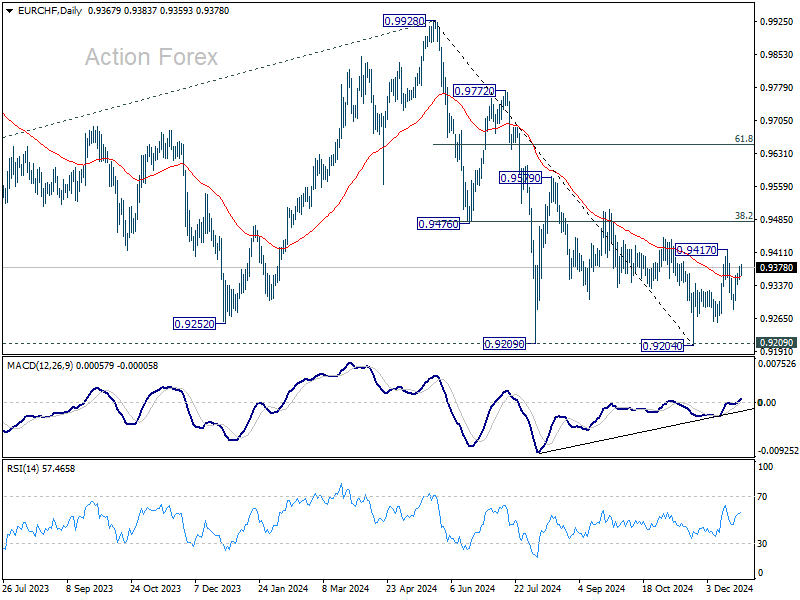
Task: Click the 8 Mar 2024 date label
Action: point(346,589)
